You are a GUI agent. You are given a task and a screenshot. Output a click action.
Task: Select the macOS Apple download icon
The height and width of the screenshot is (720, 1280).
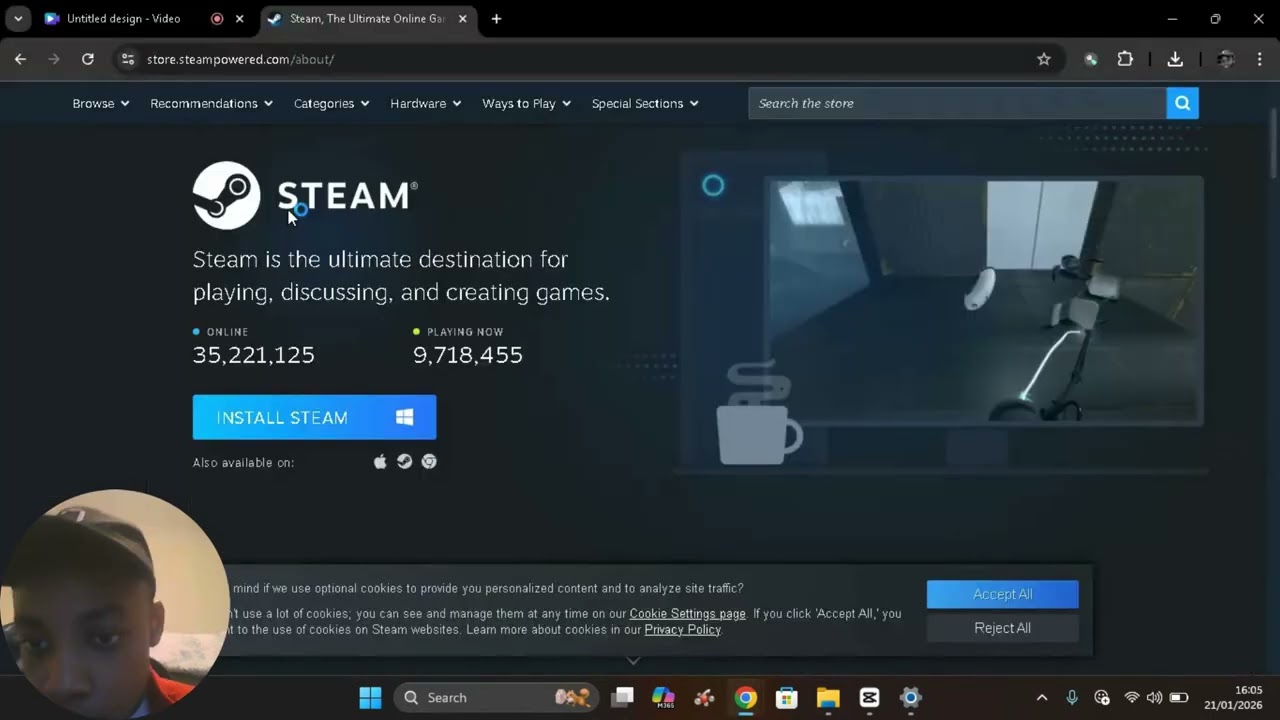[380, 462]
